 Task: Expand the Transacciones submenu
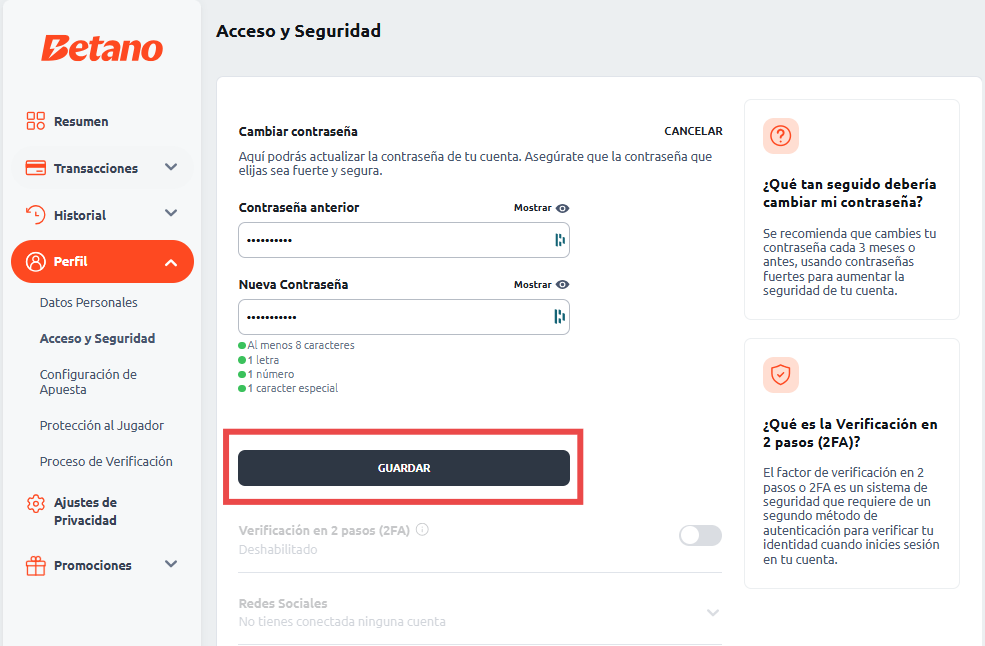tap(171, 167)
